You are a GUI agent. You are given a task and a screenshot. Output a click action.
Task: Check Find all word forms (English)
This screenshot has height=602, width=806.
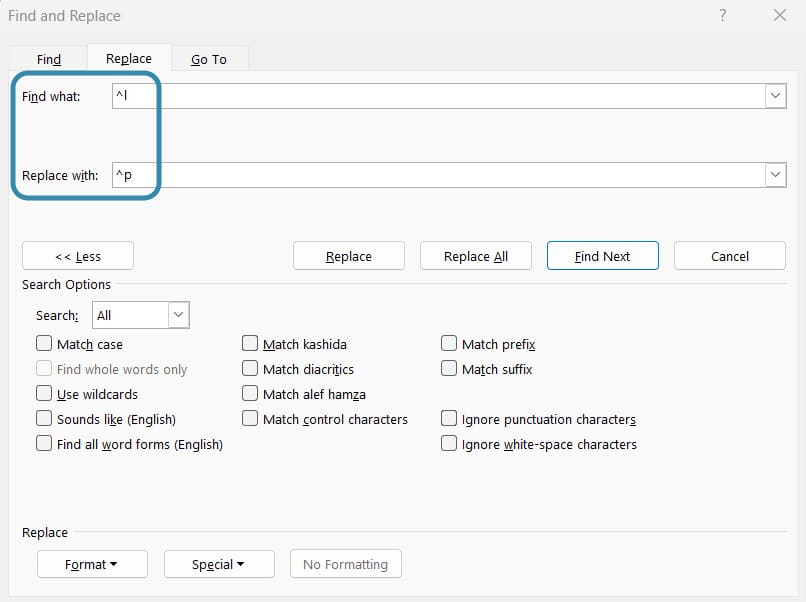point(44,444)
